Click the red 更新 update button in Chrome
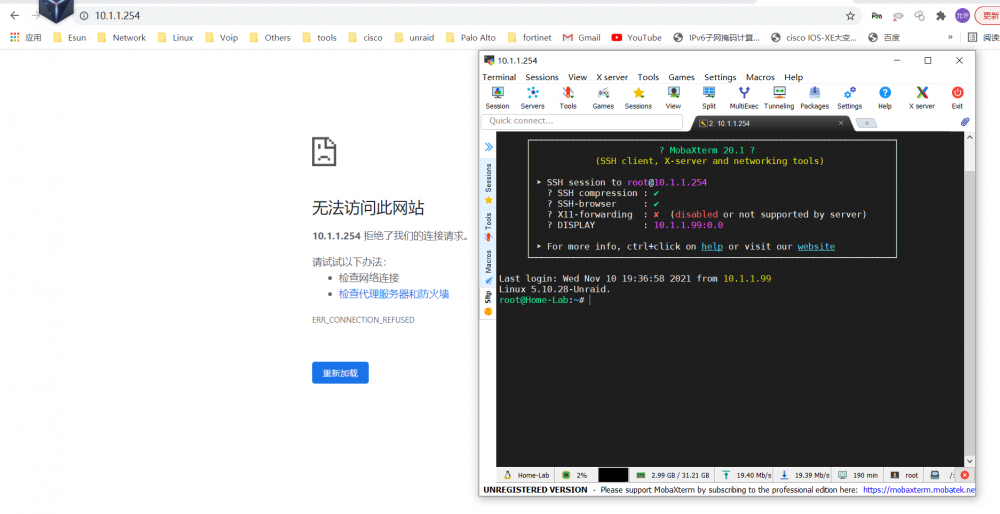This screenshot has width=1000, height=514. pos(987,16)
